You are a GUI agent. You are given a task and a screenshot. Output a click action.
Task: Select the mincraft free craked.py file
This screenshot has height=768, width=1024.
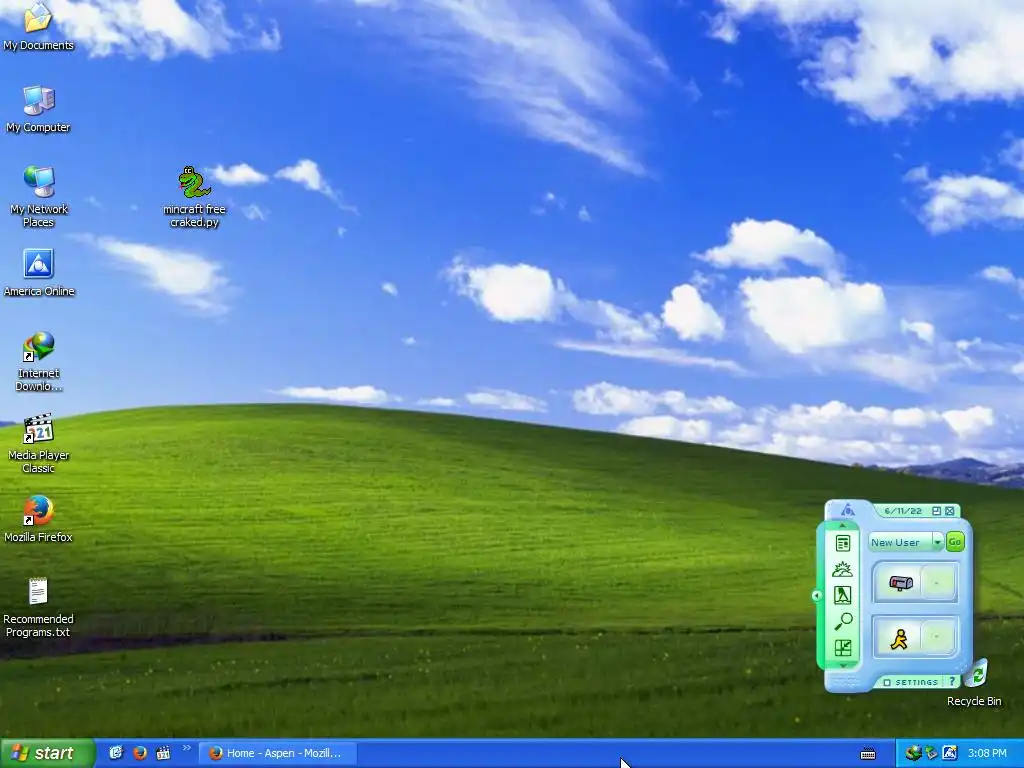(195, 197)
